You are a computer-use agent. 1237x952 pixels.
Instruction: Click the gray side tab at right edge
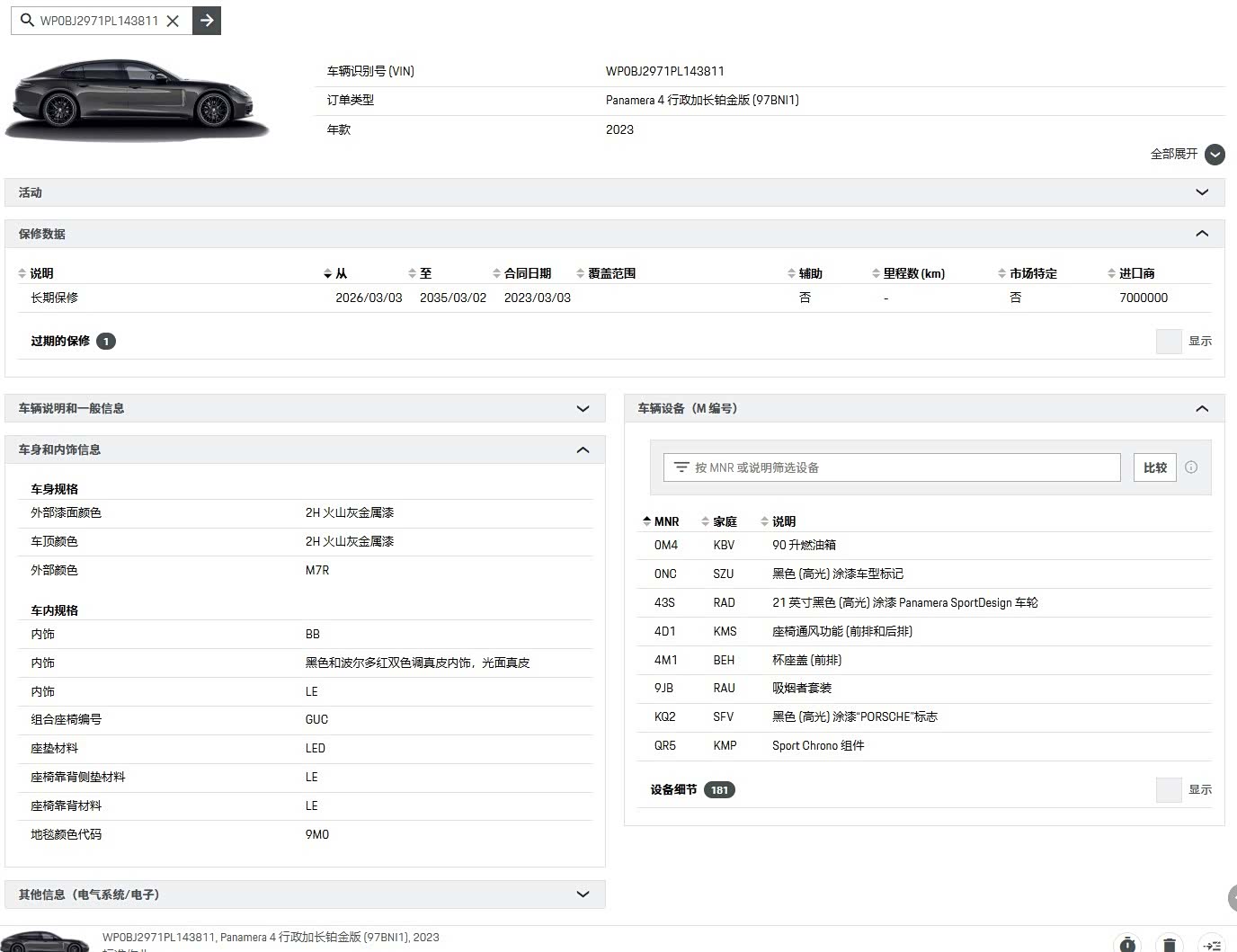[1233, 897]
